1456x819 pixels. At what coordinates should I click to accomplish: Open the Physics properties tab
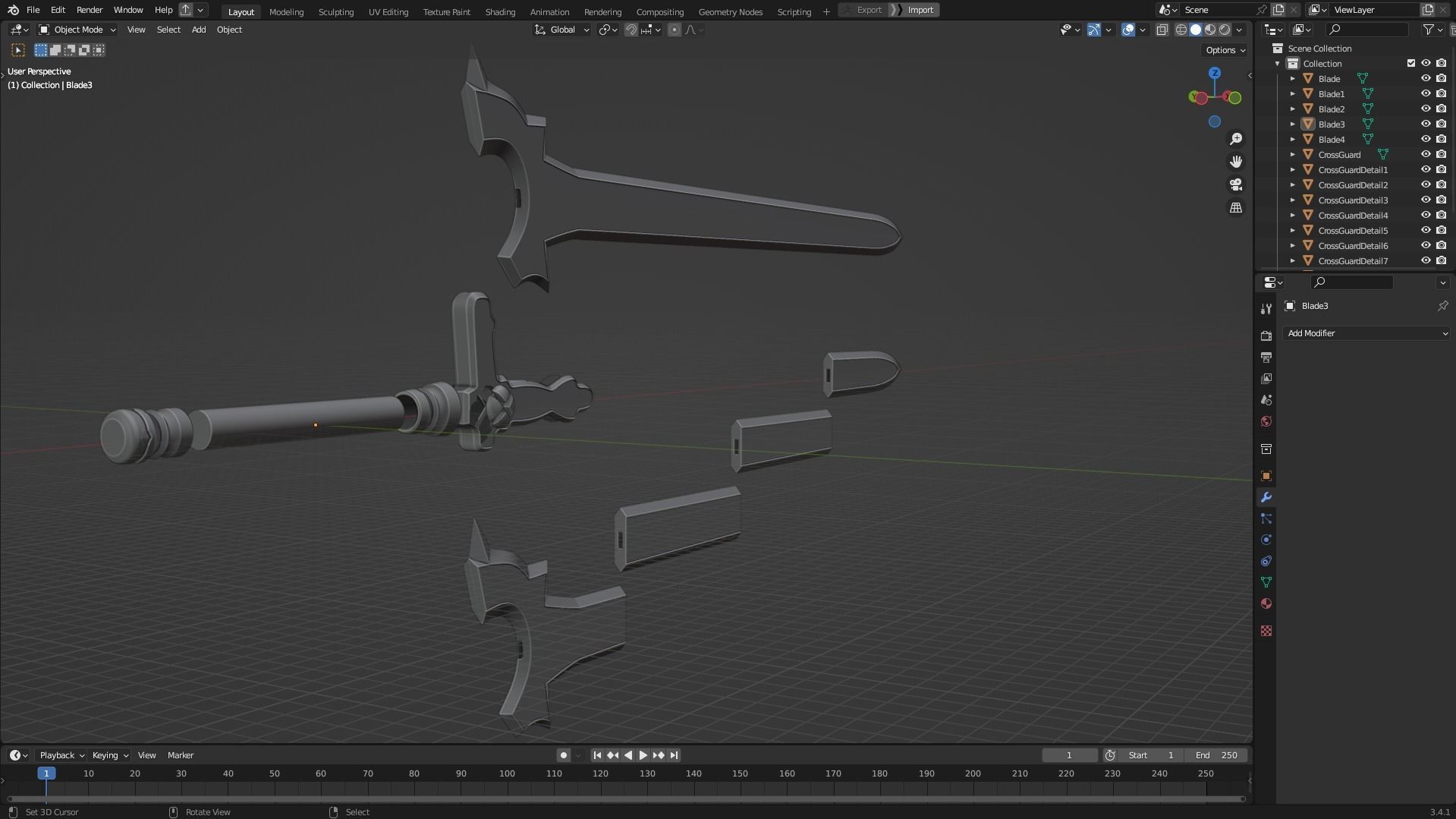(1266, 540)
